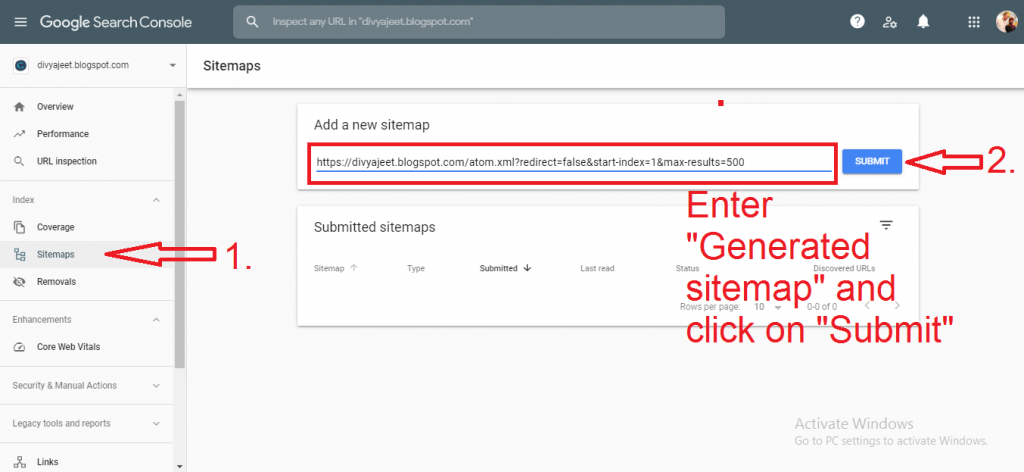1024x472 pixels.
Task: Submit the new sitemap
Action: click(872, 161)
